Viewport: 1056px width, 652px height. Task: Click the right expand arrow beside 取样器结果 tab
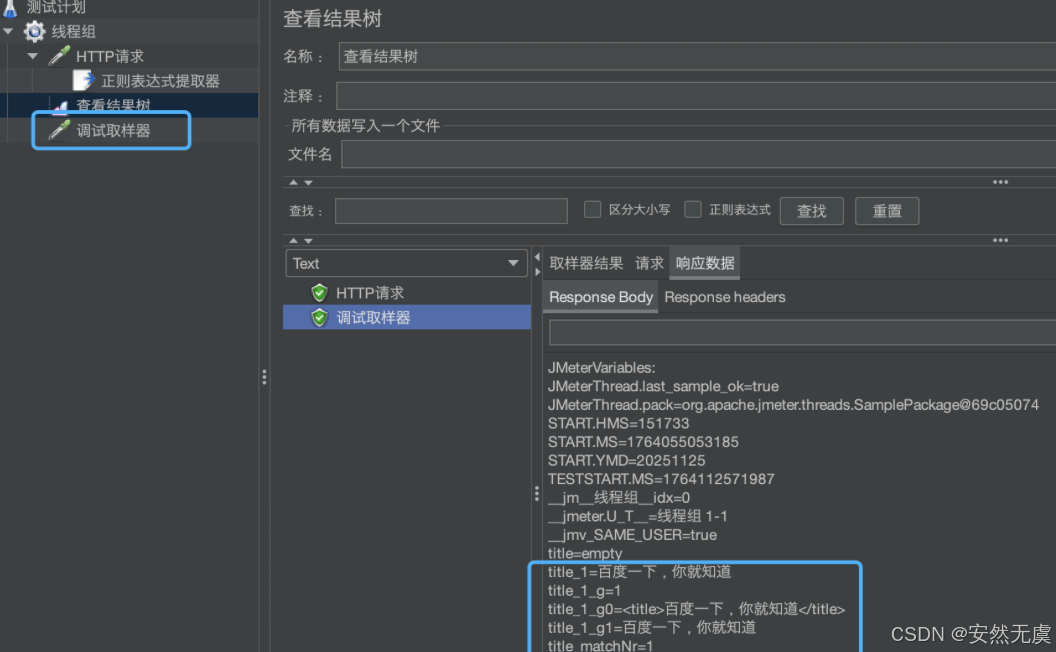537,271
